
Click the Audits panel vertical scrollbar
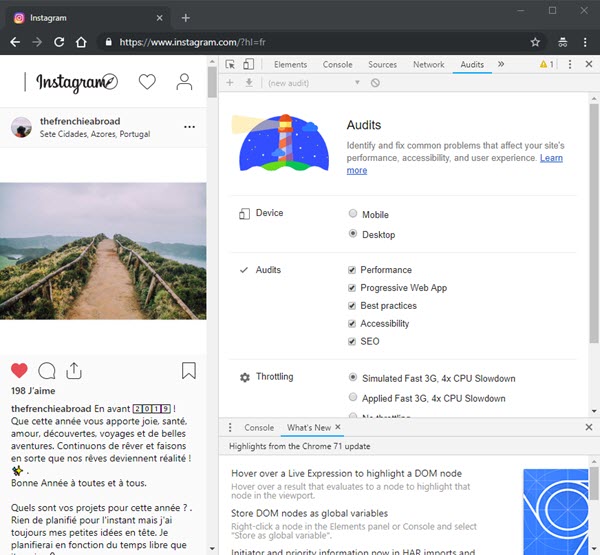point(594,223)
